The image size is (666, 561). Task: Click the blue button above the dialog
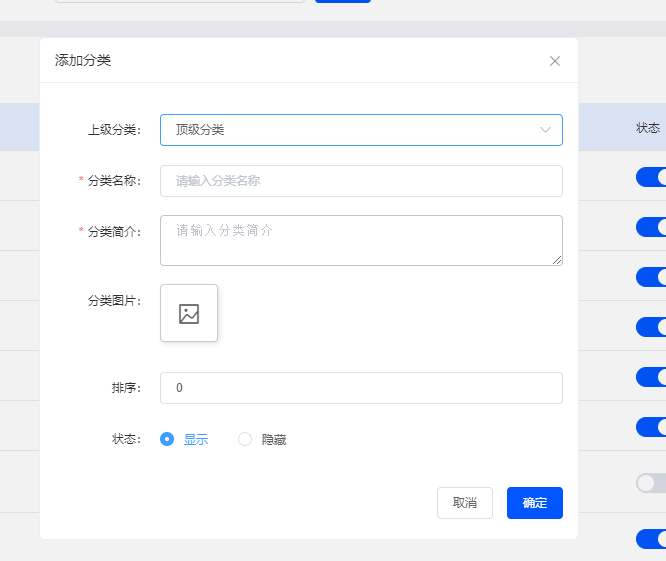[343, 1]
